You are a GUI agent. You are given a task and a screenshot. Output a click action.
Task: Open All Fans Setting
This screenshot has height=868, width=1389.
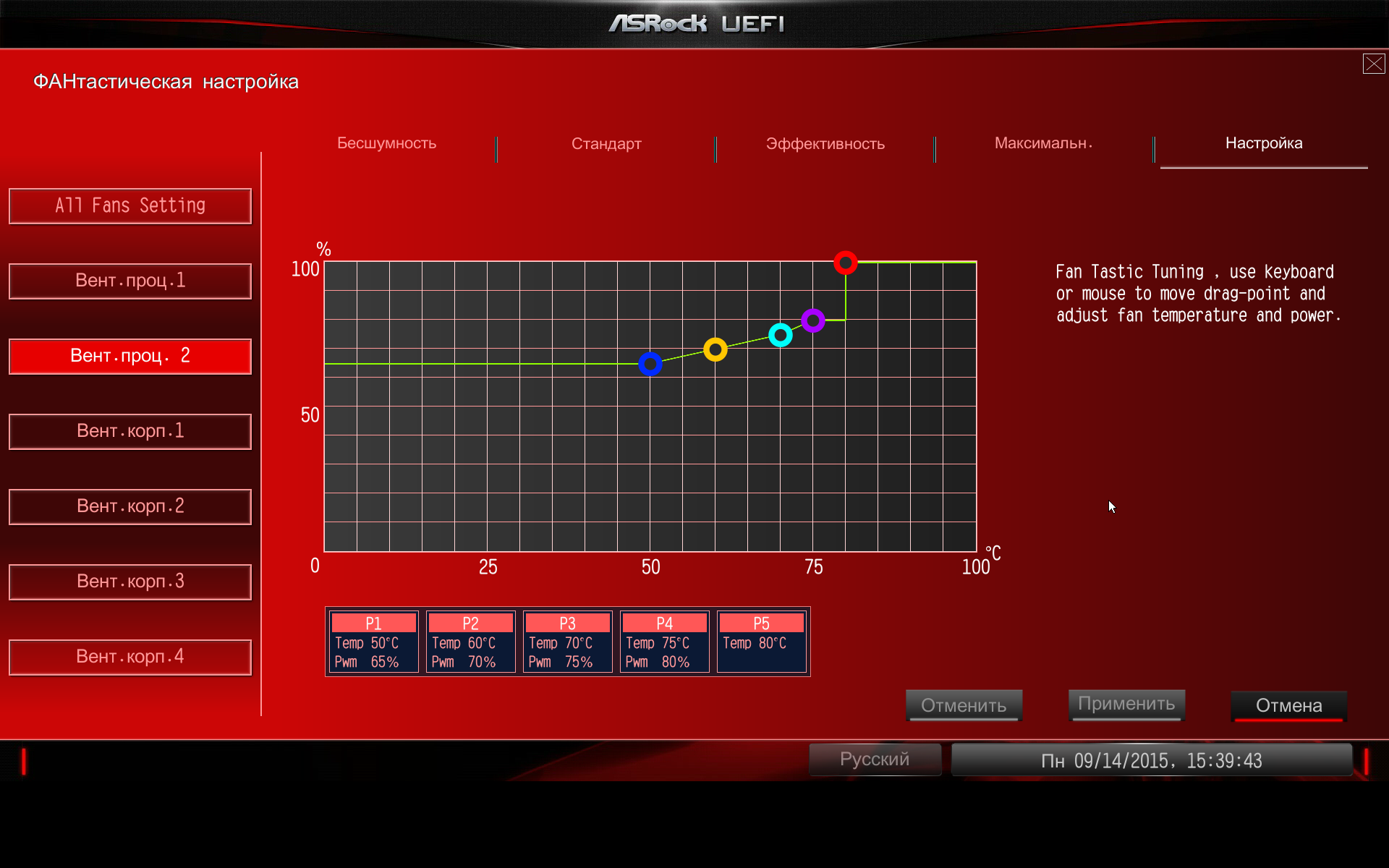[130, 206]
